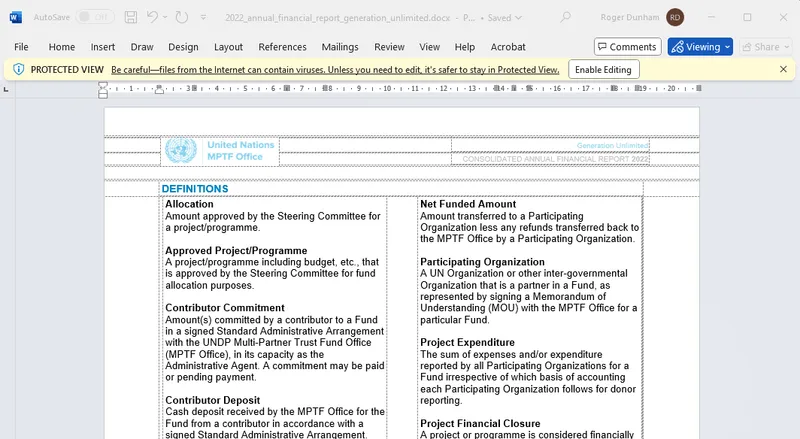Click the Project Expenditure heading

(467, 343)
